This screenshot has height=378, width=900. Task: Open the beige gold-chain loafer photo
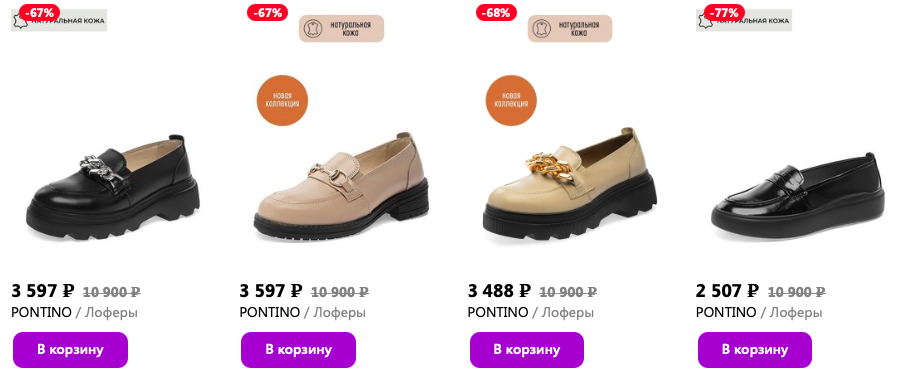click(569, 184)
